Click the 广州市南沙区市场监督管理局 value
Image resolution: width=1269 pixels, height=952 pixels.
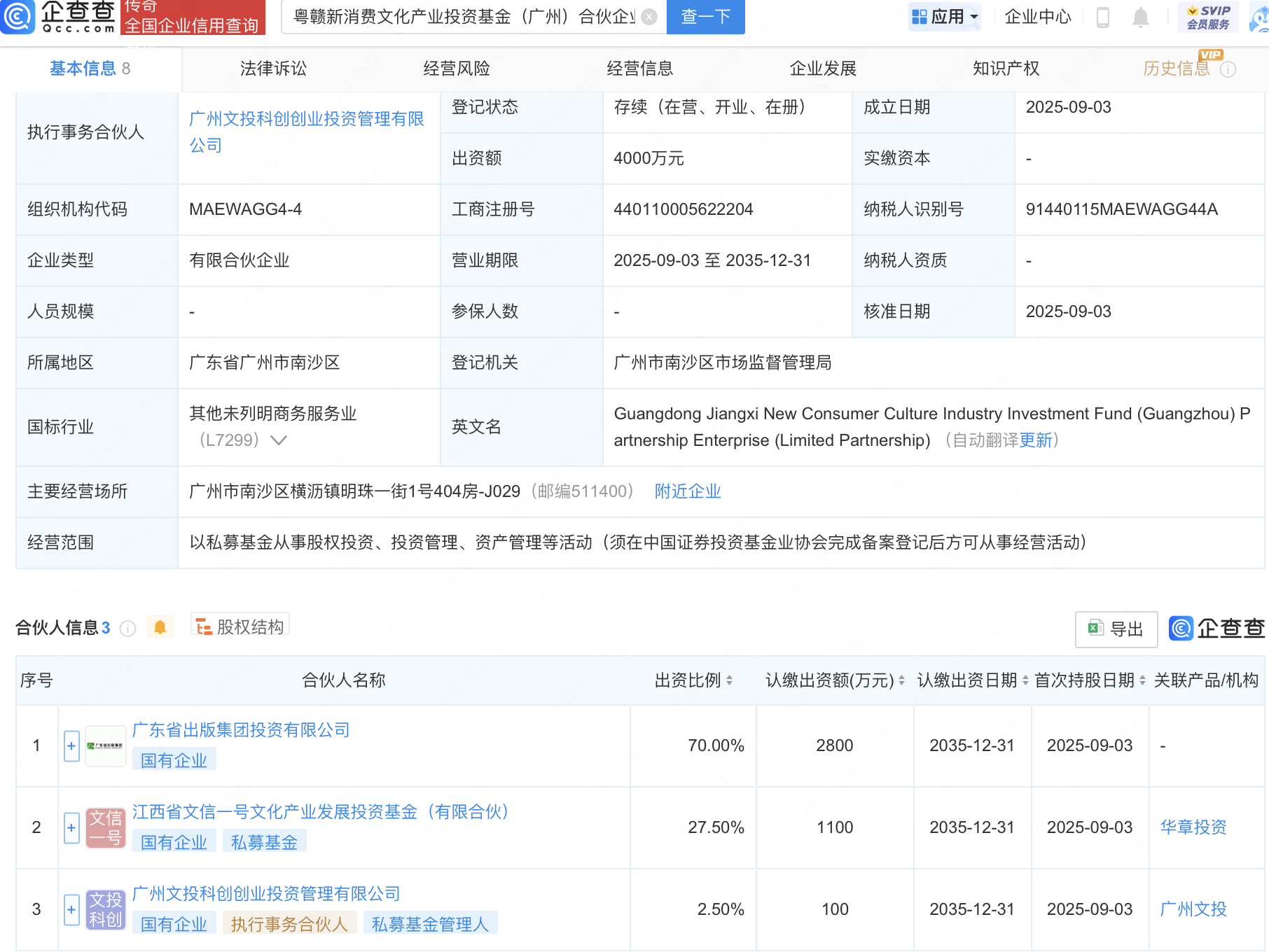(x=723, y=363)
